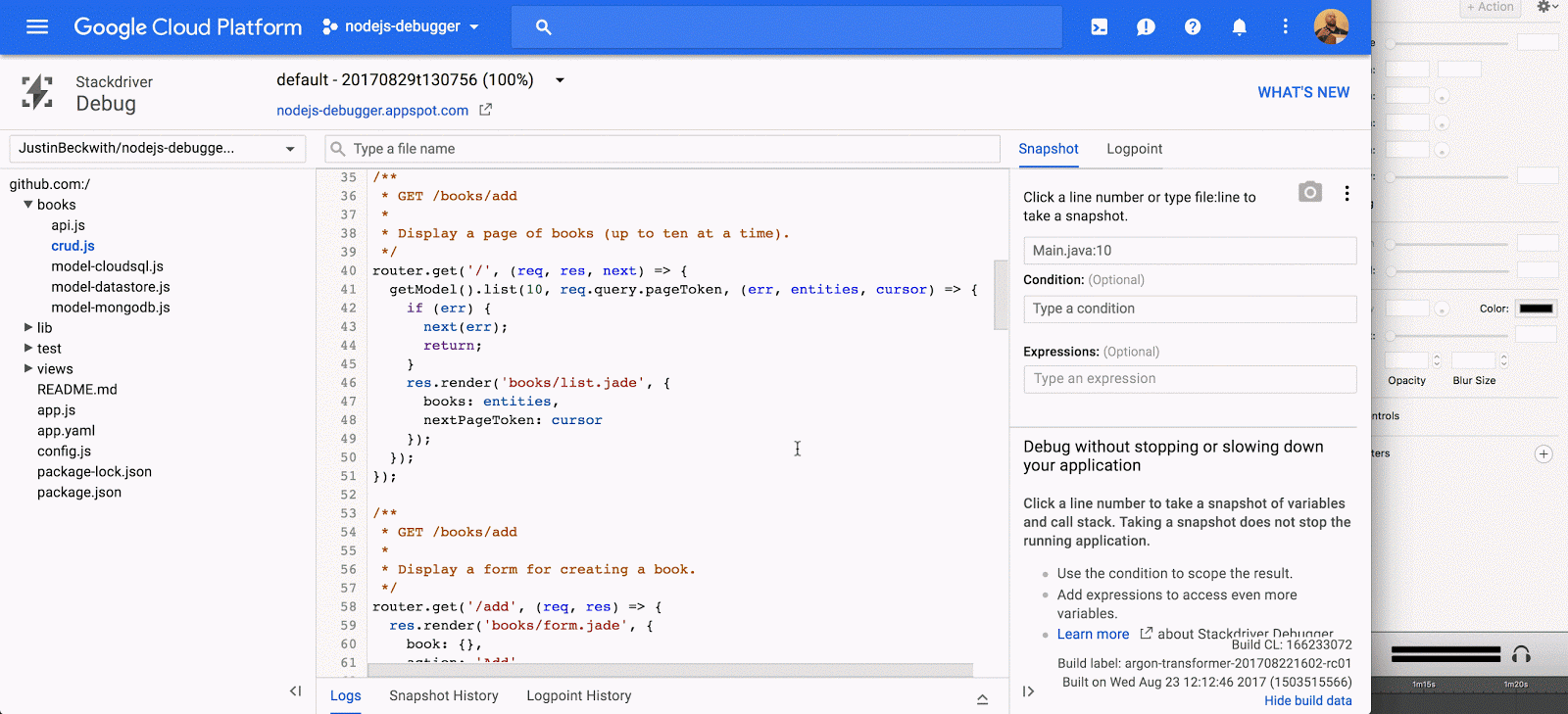Take snapshot using the camera icon
This screenshot has width=1568, height=714.
click(1310, 192)
